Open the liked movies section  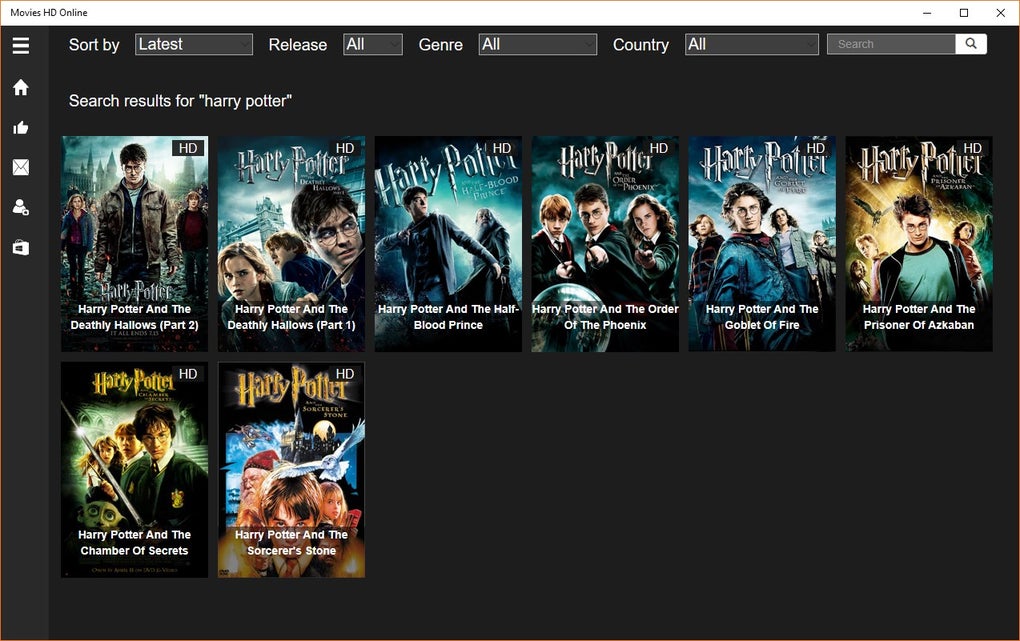[20, 127]
